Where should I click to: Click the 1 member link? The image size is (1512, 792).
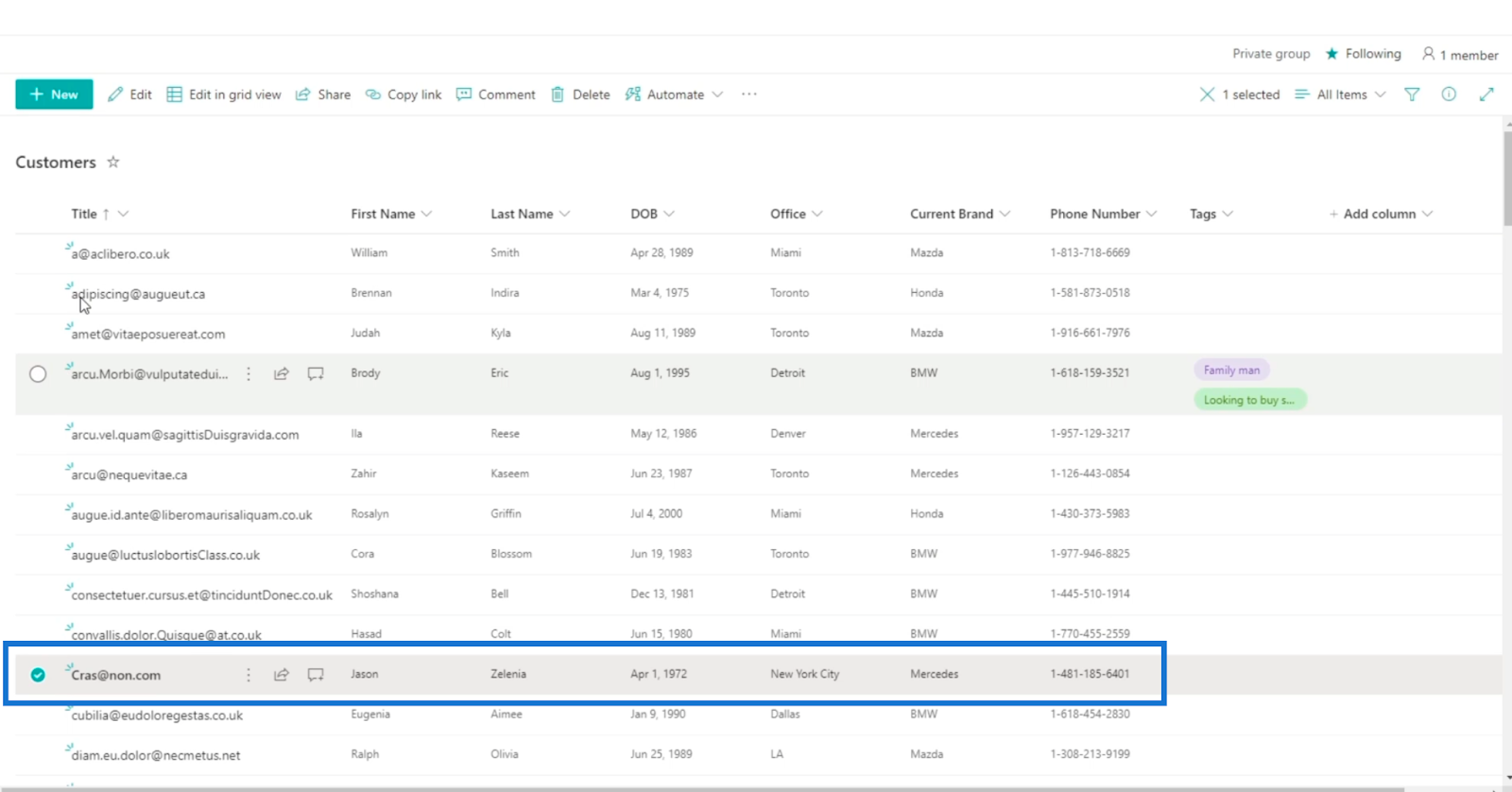click(1460, 55)
